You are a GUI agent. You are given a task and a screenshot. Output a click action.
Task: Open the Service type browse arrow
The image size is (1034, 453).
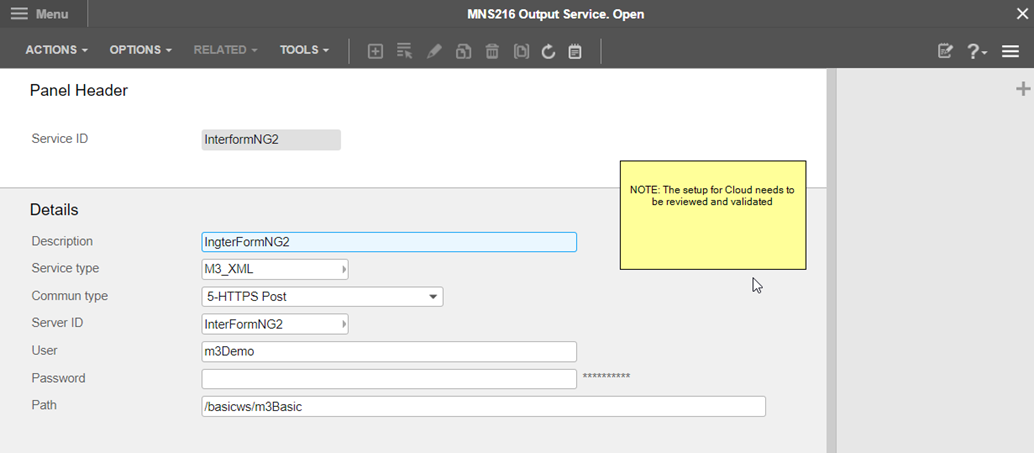click(344, 269)
